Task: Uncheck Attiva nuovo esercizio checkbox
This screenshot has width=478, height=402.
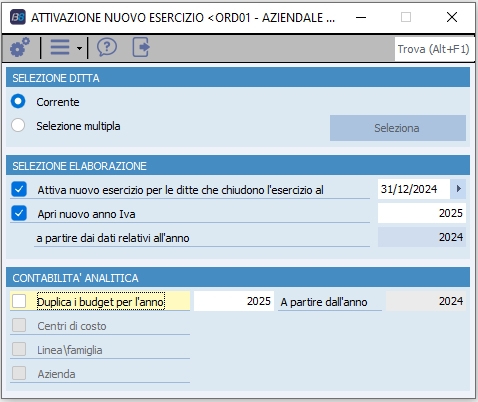Action: (19, 189)
